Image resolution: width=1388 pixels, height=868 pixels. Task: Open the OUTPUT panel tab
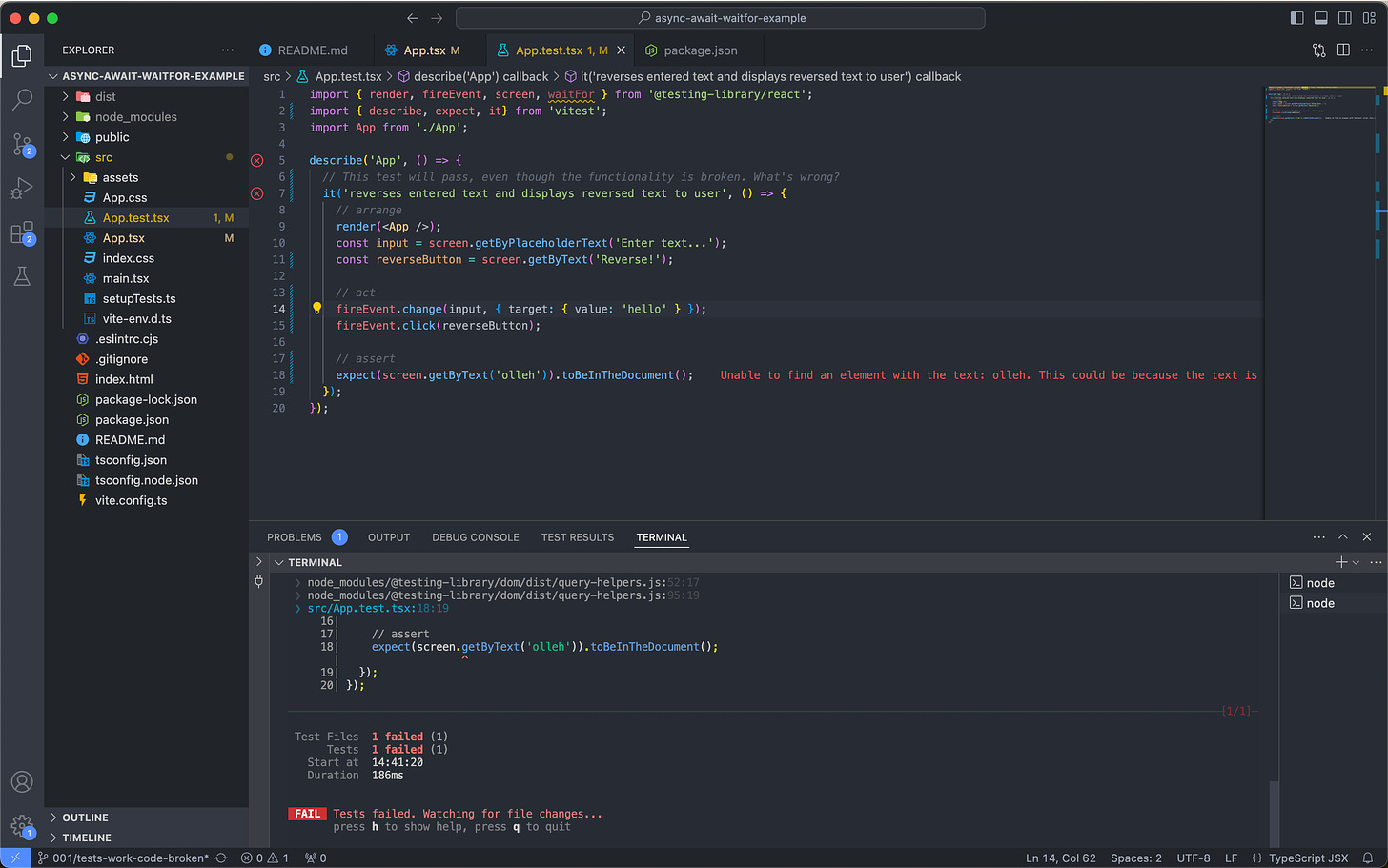[389, 537]
